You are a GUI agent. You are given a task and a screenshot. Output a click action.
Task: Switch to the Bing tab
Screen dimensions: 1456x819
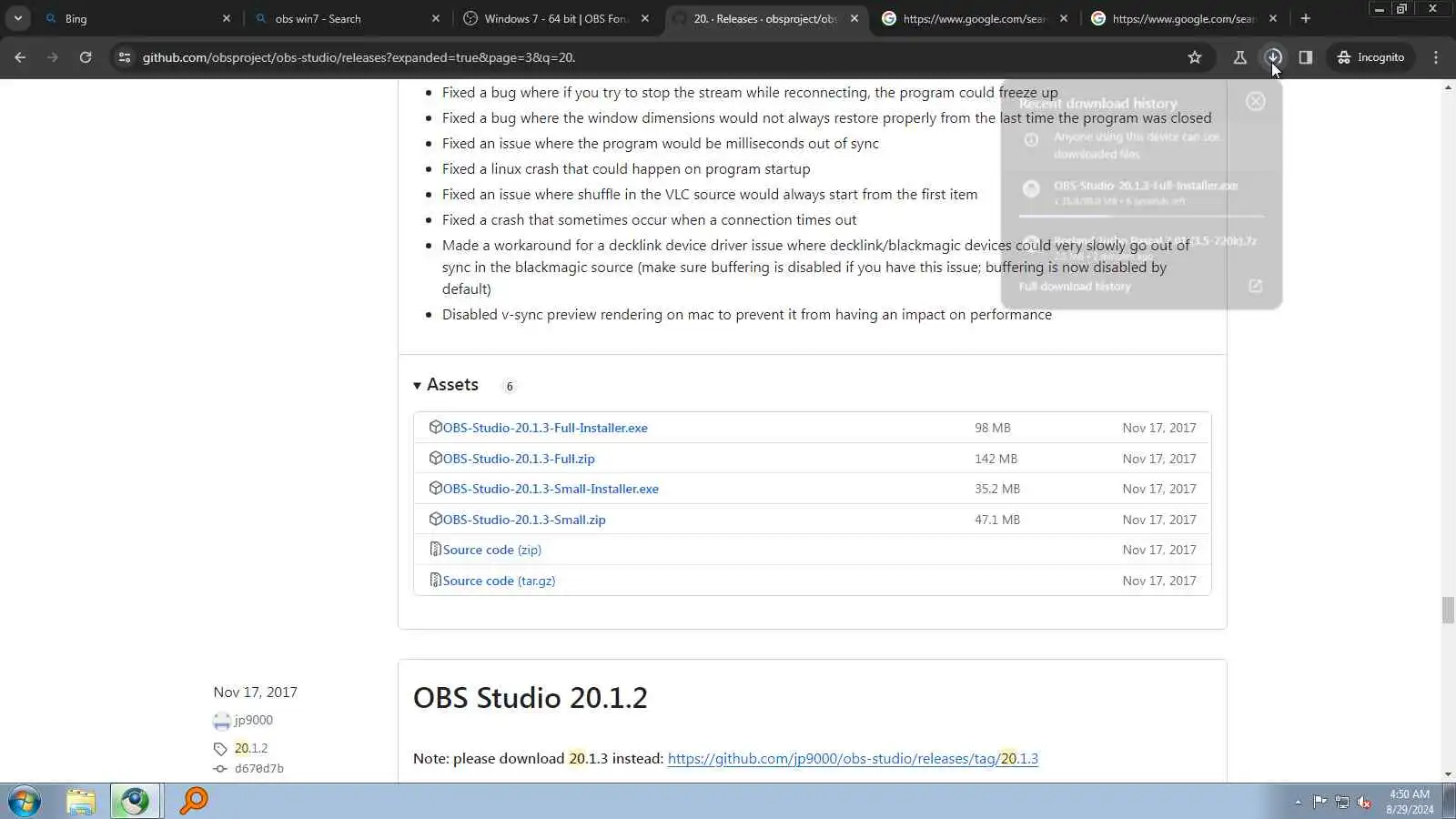[x=137, y=18]
